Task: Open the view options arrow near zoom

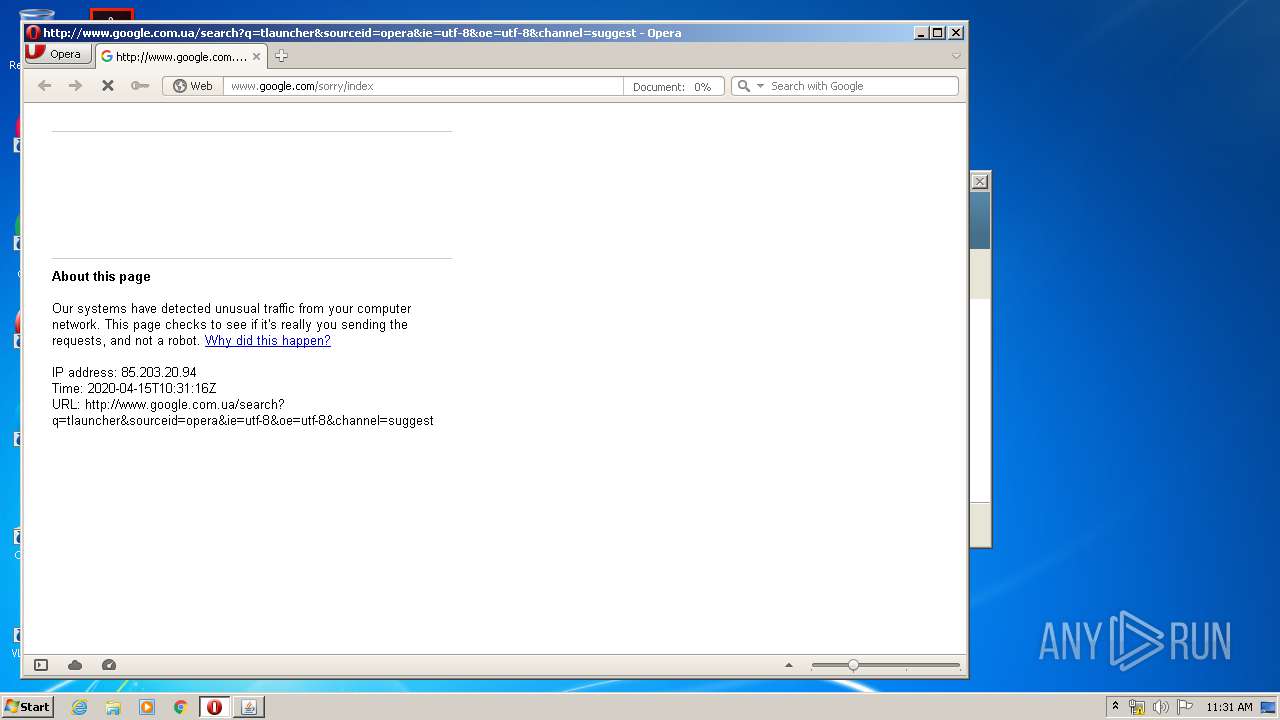Action: coord(789,665)
